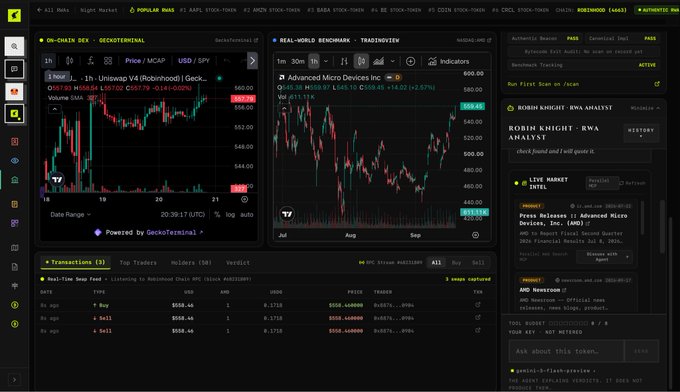Switch to Verdict tab
This screenshot has width=680, height=392.
(x=238, y=263)
